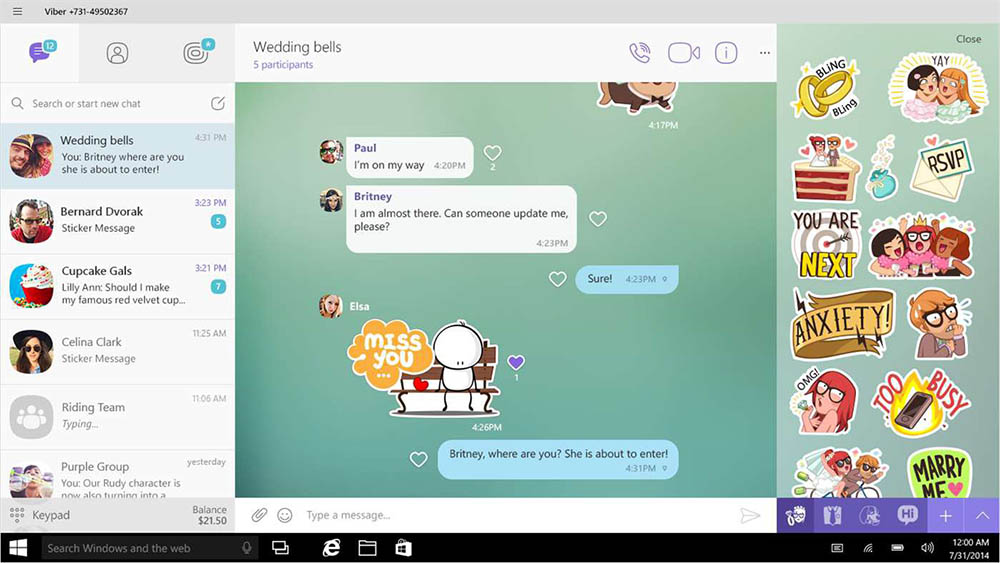1000x563 pixels.
Task: Open File Explorer from the taskbar
Action: 367,548
